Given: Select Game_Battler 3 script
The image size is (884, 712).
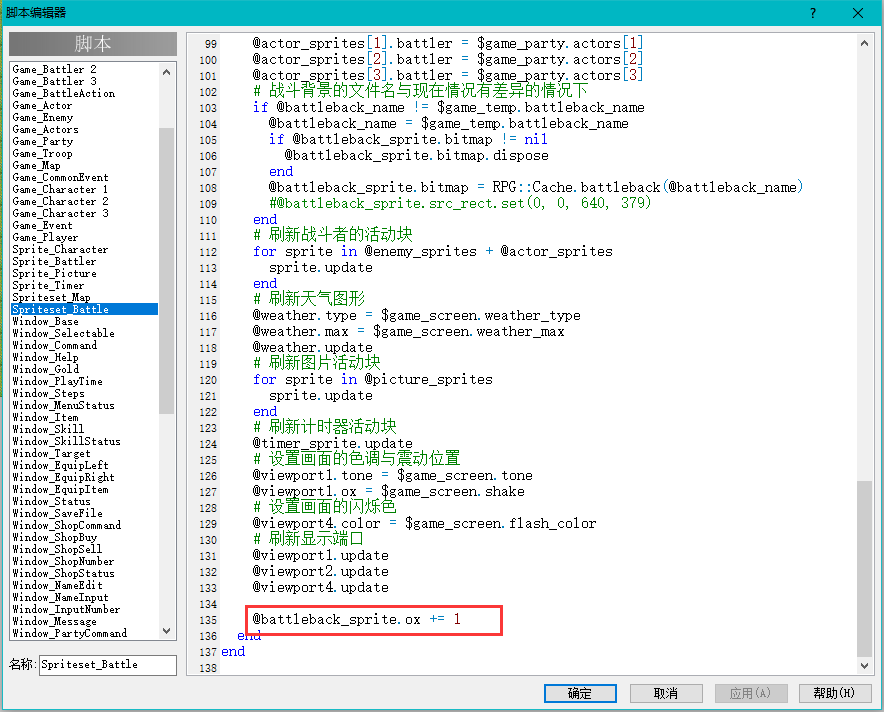Looking at the screenshot, I should tap(54, 81).
